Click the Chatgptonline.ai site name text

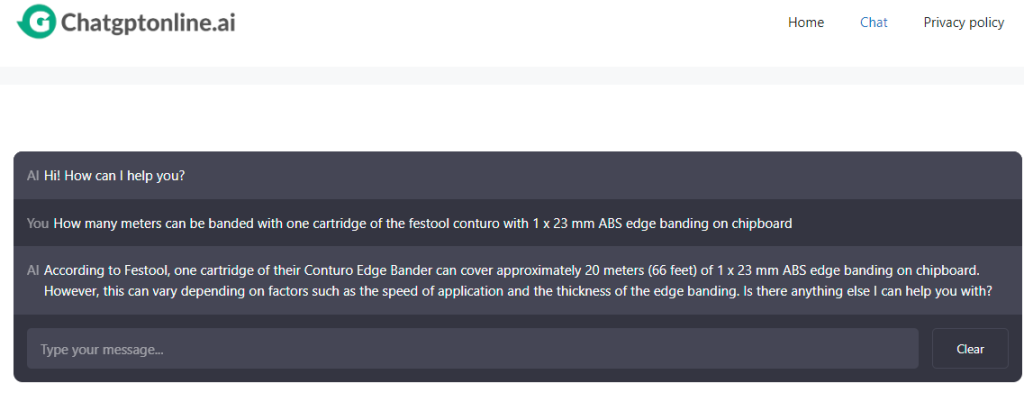tap(148, 23)
